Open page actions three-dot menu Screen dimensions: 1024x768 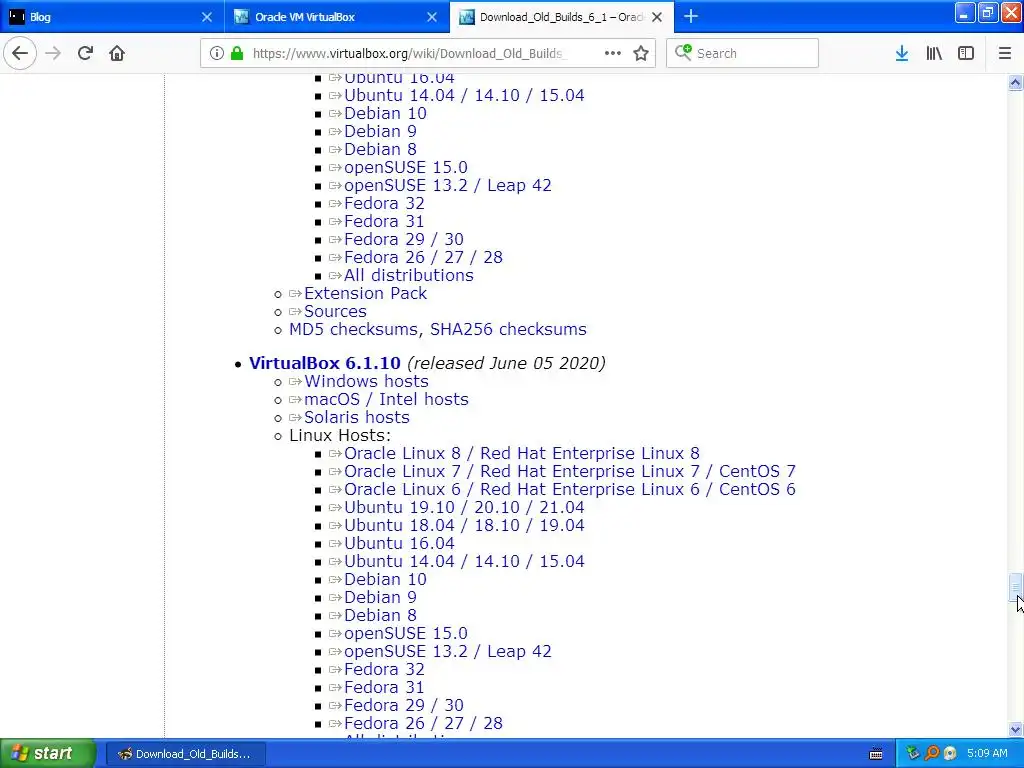coord(613,53)
